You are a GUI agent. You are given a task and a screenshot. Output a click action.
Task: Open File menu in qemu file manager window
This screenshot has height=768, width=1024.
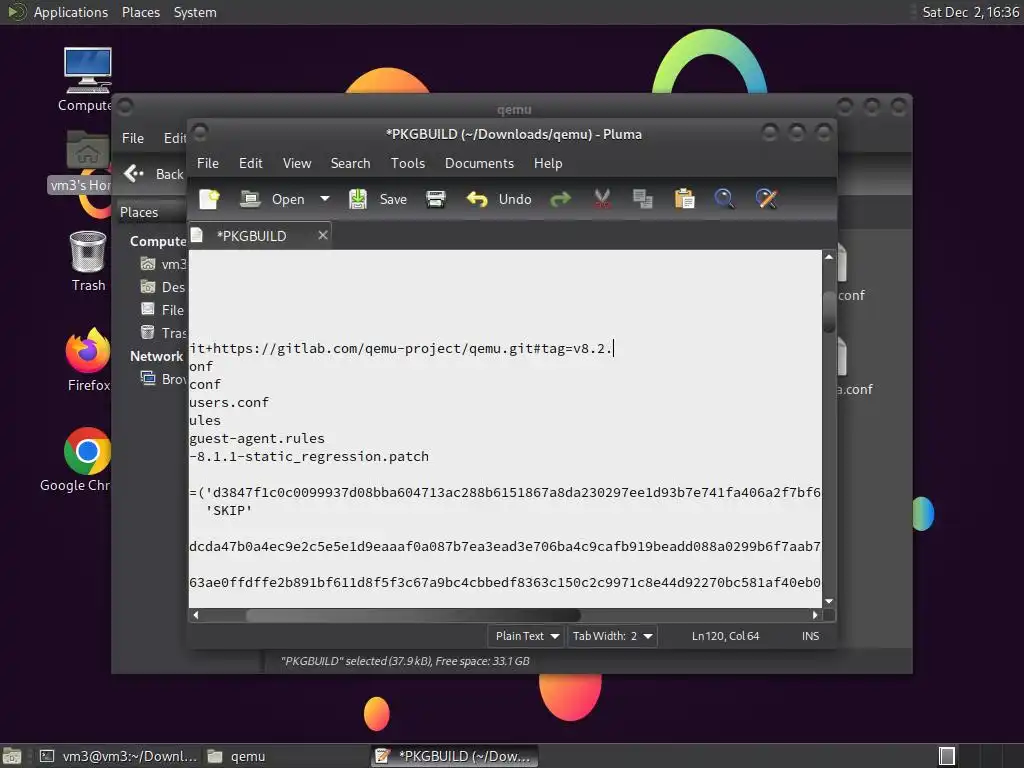pyautogui.click(x=133, y=138)
